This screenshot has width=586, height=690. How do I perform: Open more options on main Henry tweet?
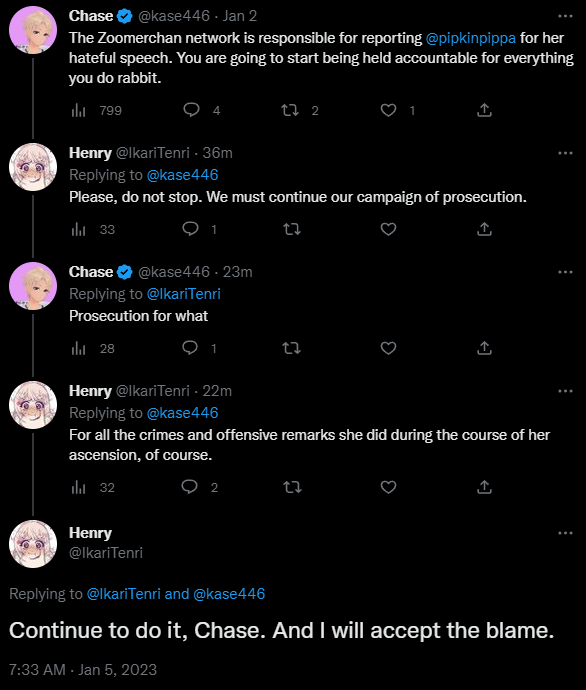pos(565,533)
